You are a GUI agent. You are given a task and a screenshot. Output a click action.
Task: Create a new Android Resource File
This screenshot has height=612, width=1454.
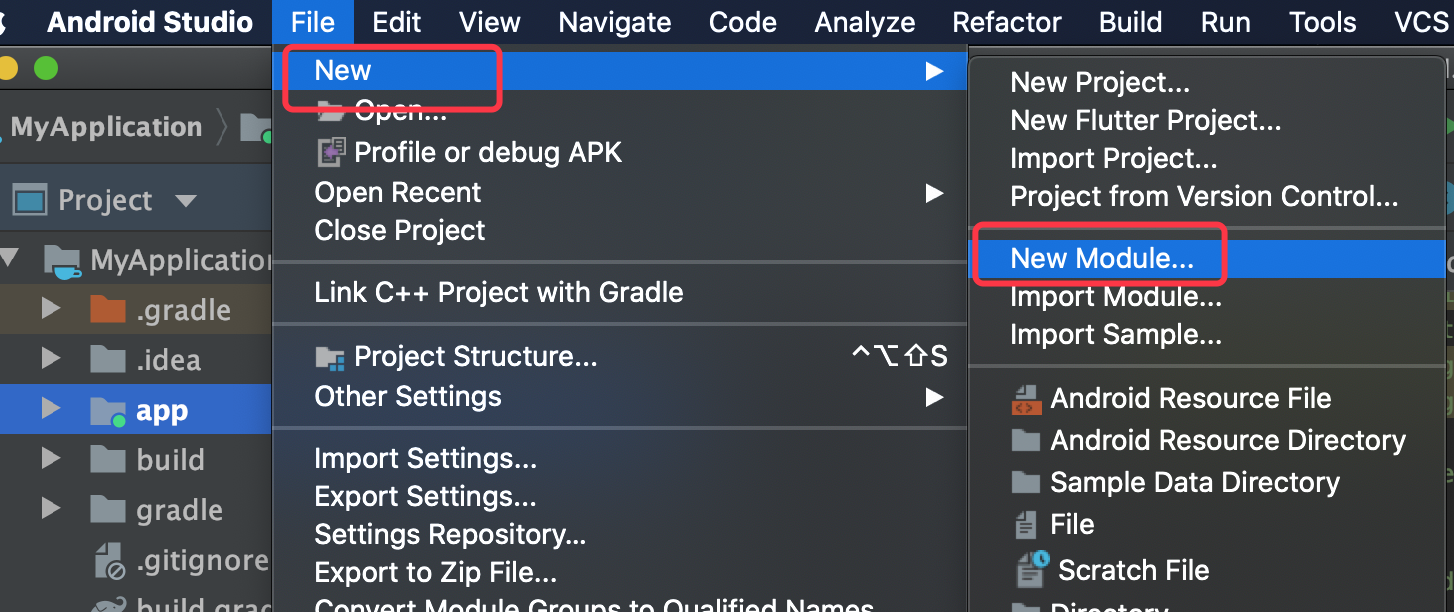(1191, 397)
